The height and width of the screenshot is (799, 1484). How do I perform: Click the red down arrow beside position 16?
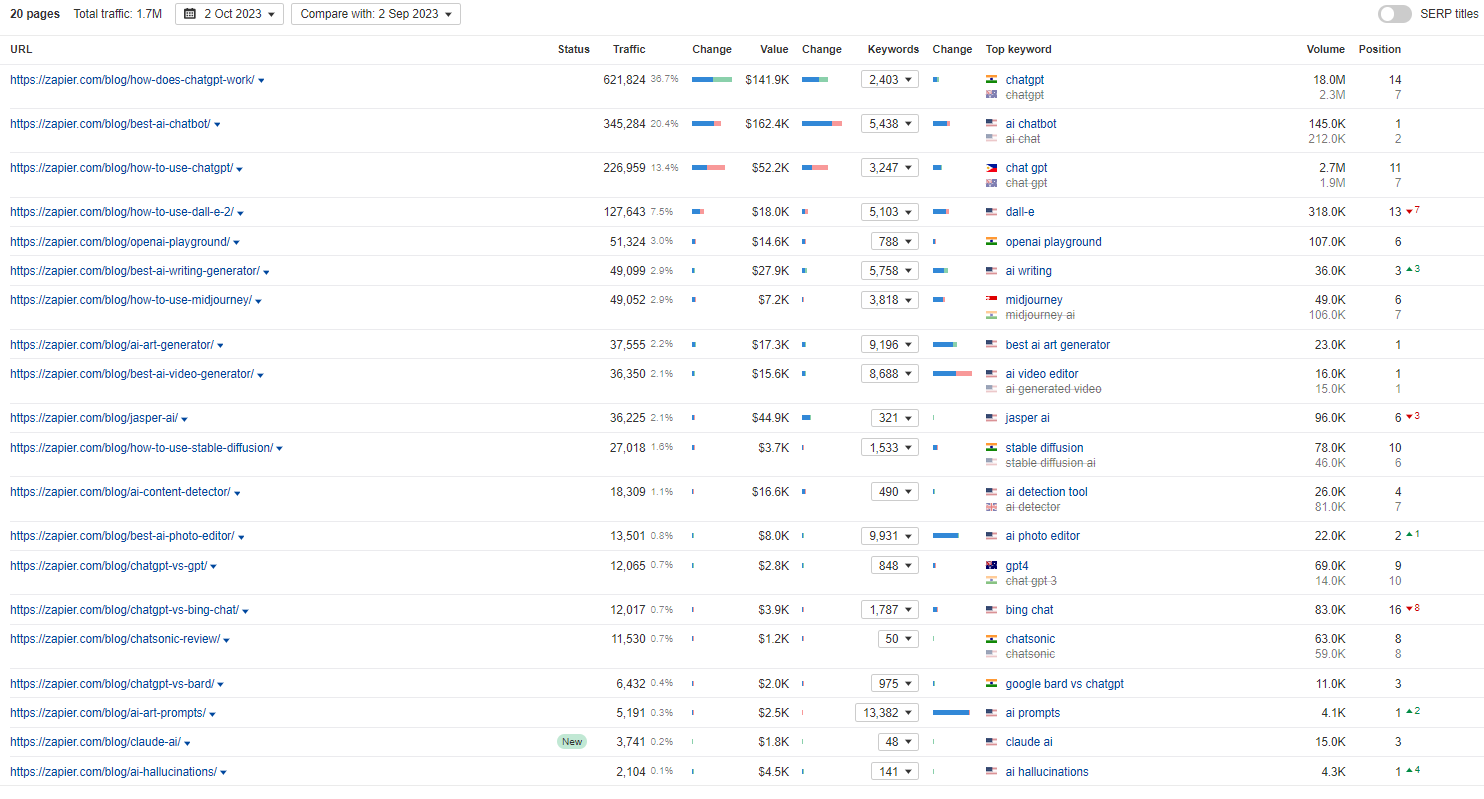click(1409, 609)
